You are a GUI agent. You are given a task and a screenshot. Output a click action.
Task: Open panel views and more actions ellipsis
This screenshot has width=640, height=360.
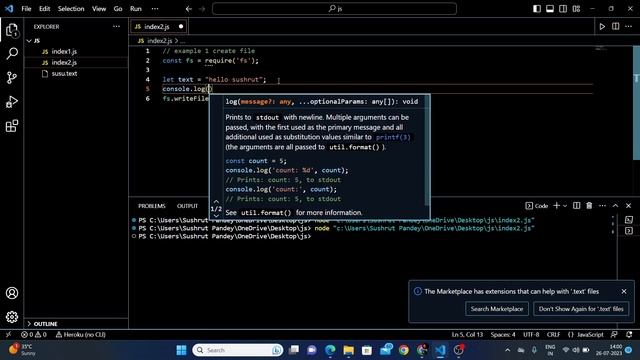point(602,206)
